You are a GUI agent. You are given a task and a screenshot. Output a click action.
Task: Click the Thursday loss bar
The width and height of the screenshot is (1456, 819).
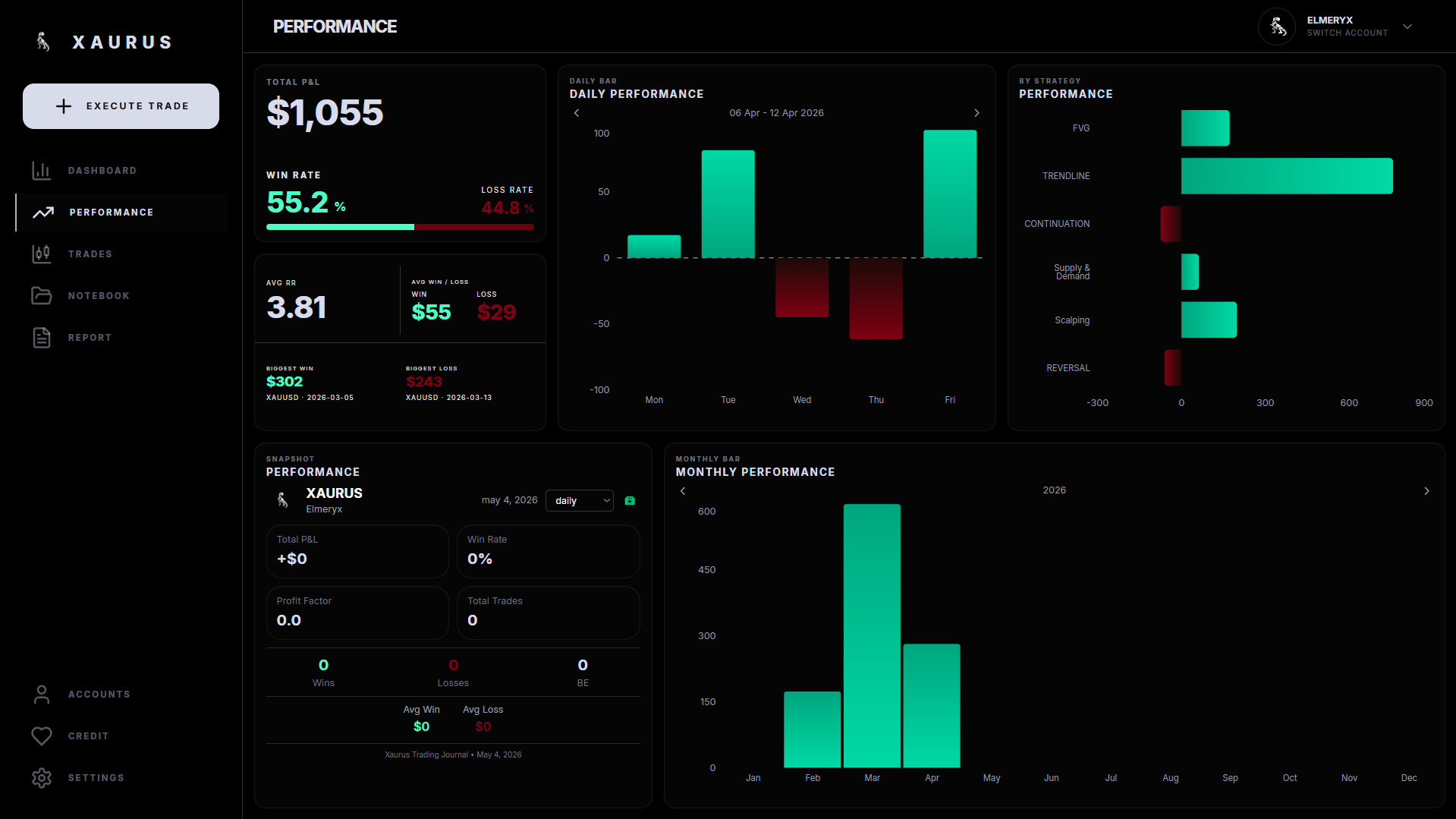[x=876, y=298]
